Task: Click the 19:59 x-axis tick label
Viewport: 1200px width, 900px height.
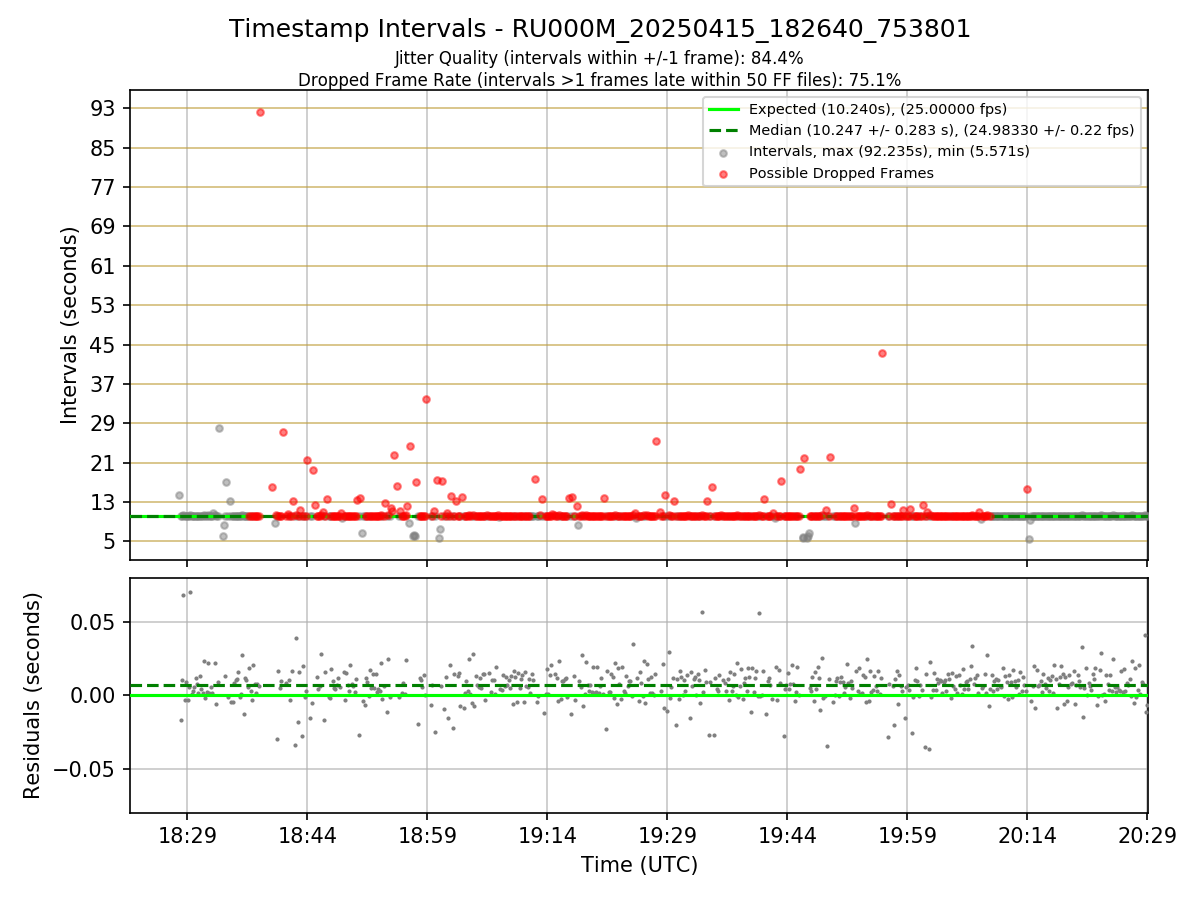Action: [x=907, y=835]
